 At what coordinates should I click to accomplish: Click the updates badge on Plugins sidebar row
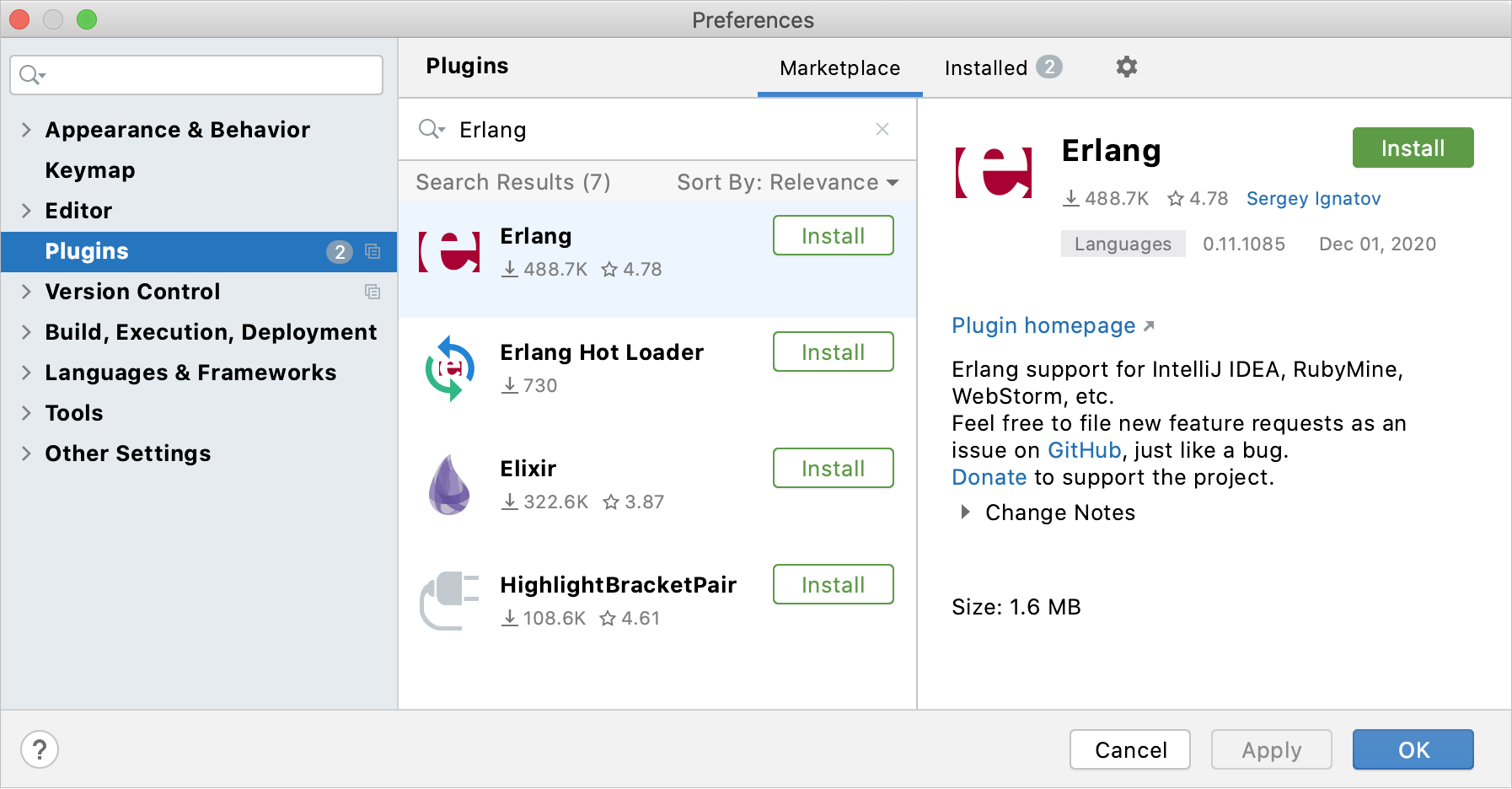point(340,251)
